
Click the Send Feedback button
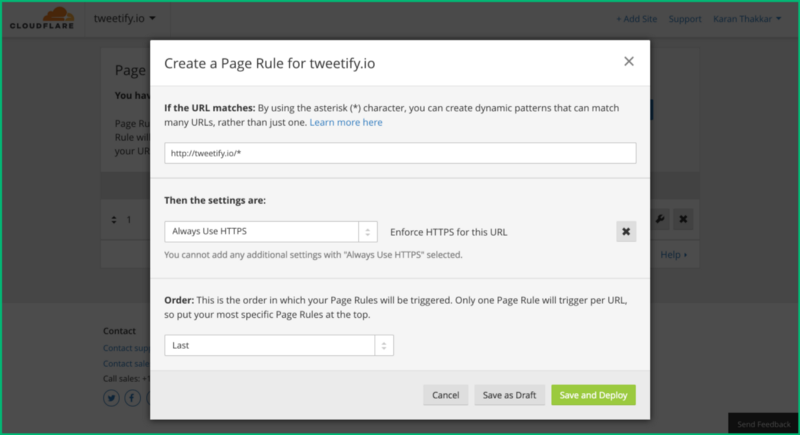tap(763, 424)
